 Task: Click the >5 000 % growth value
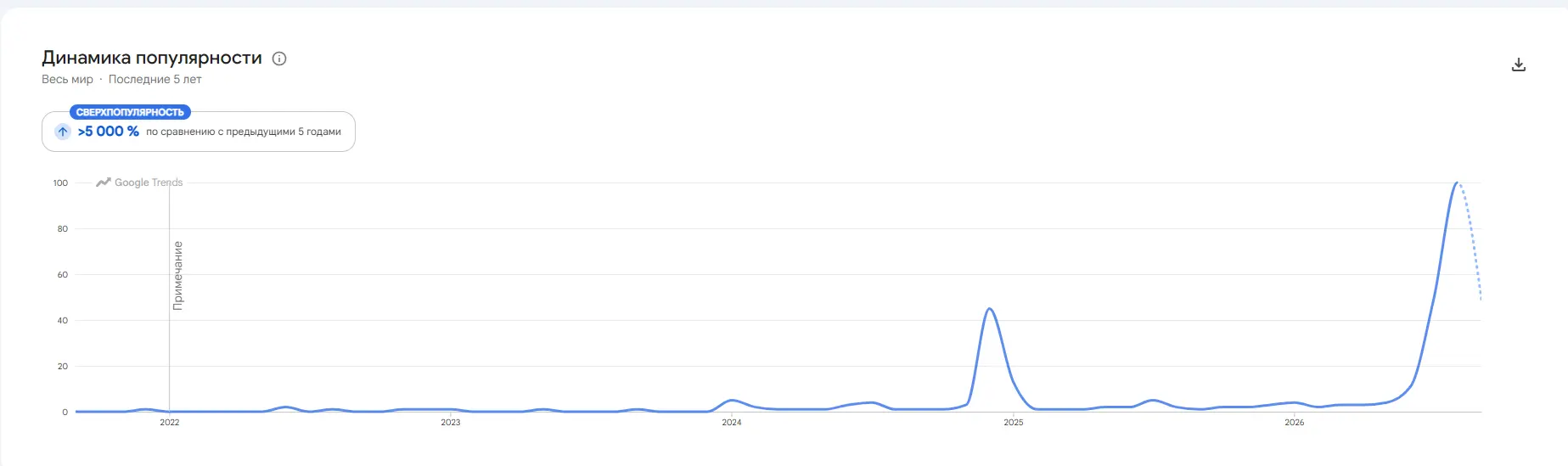[109, 132]
